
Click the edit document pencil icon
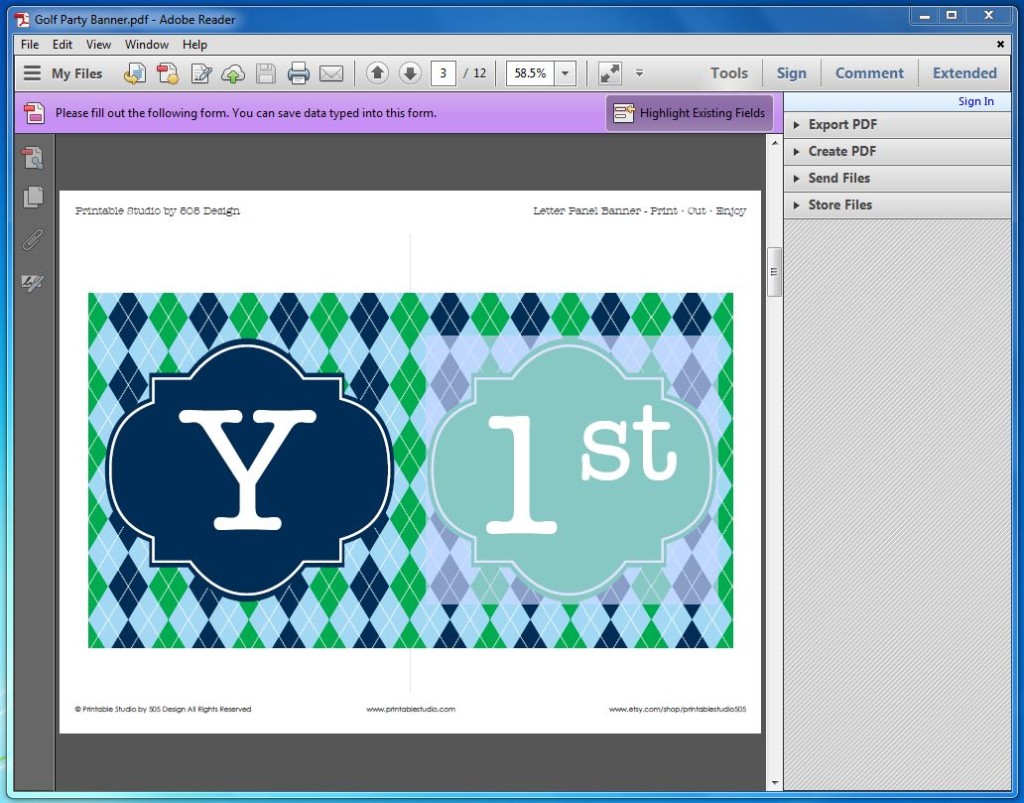click(200, 72)
